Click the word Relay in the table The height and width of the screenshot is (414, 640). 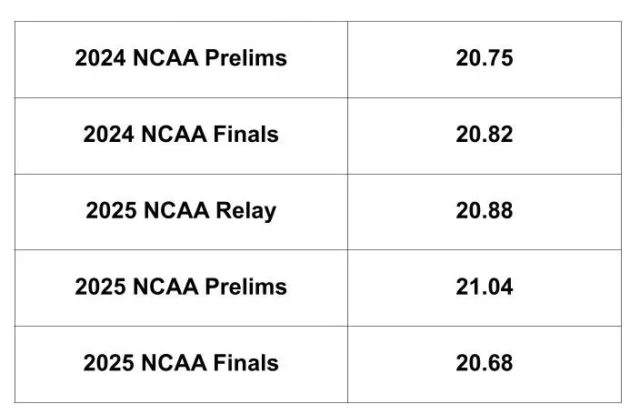[246, 212]
